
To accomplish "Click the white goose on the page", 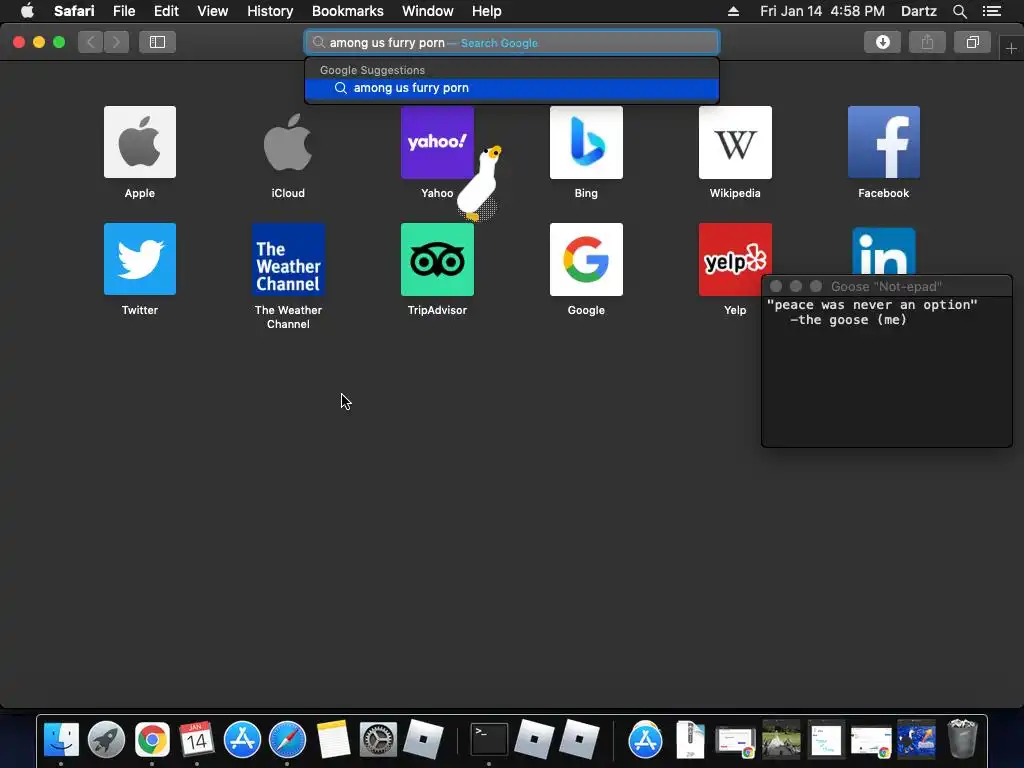I will click(x=479, y=183).
